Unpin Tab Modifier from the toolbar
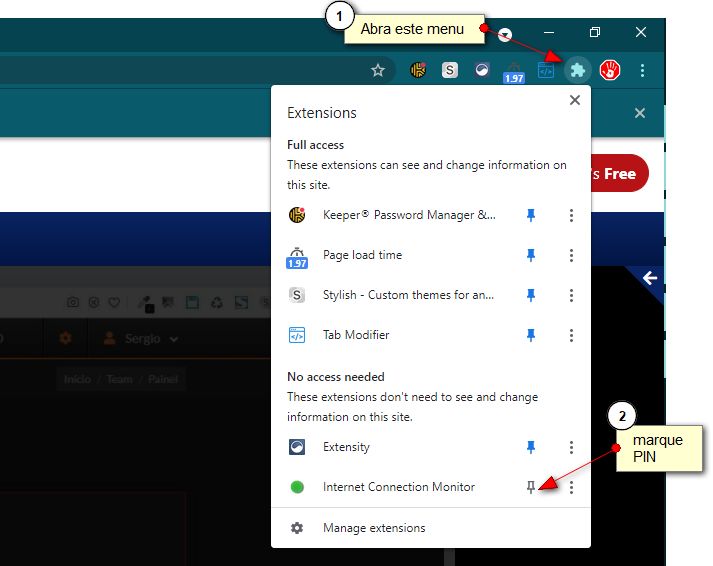The height and width of the screenshot is (566, 713). tap(531, 335)
